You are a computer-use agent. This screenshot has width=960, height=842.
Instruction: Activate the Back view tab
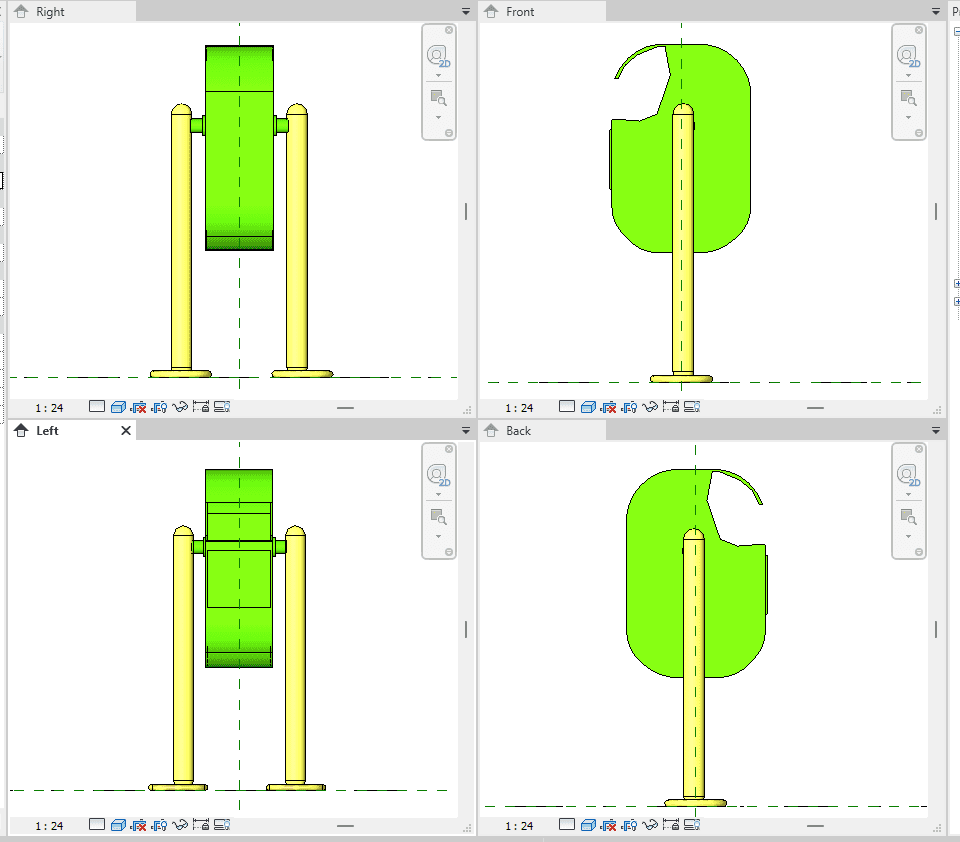(519, 431)
